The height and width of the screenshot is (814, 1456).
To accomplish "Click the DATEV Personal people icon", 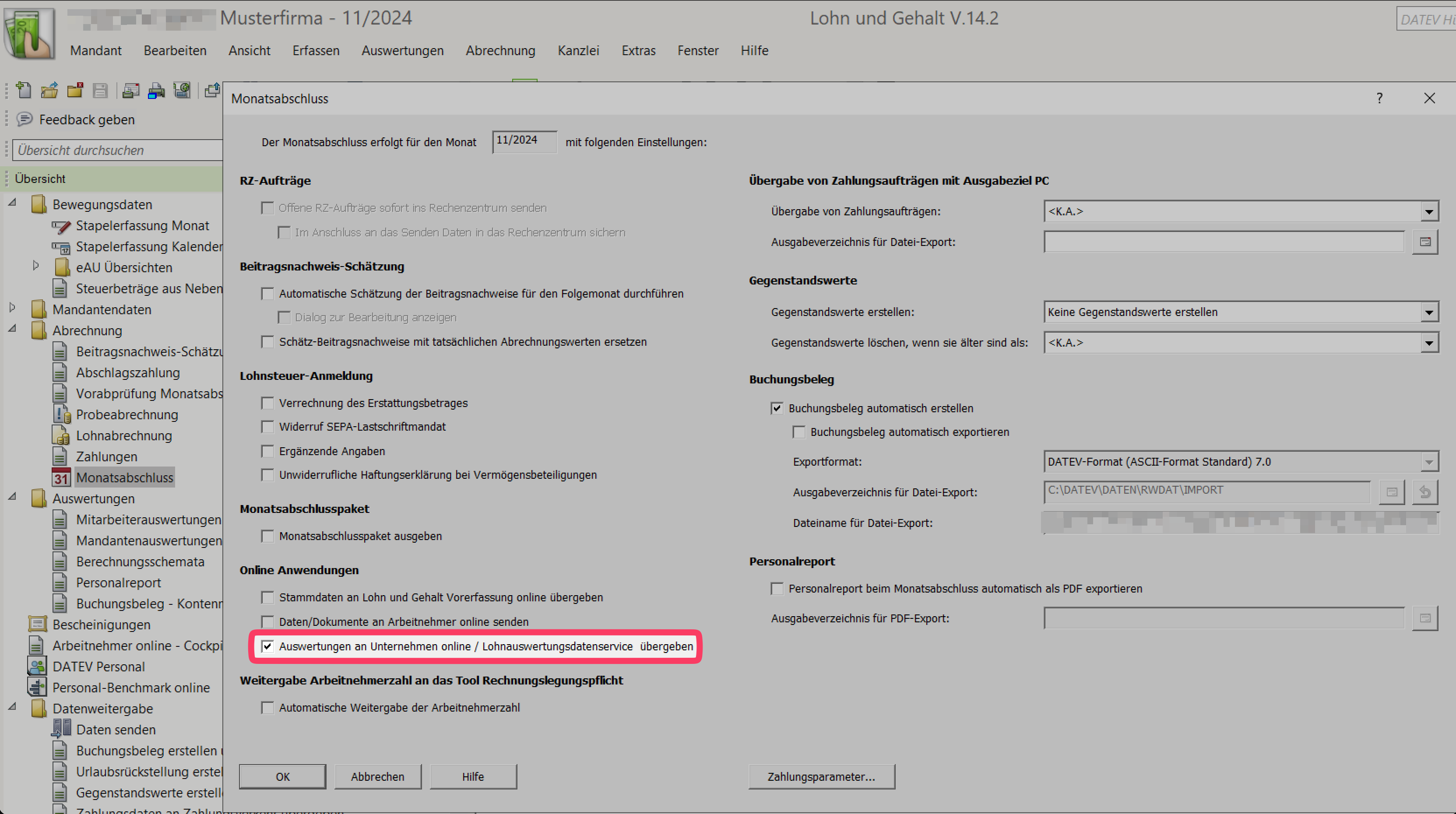I will click(x=37, y=667).
